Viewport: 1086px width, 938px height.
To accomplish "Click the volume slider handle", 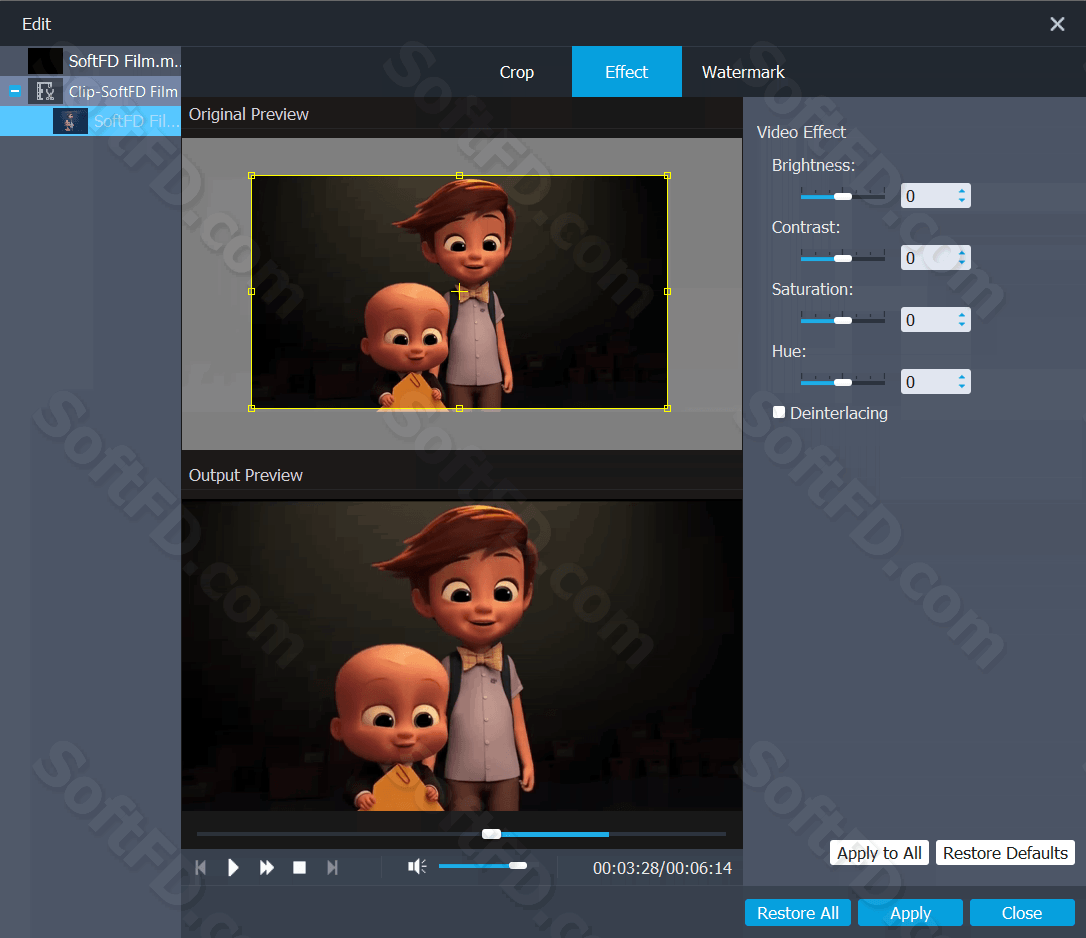I will tap(517, 865).
